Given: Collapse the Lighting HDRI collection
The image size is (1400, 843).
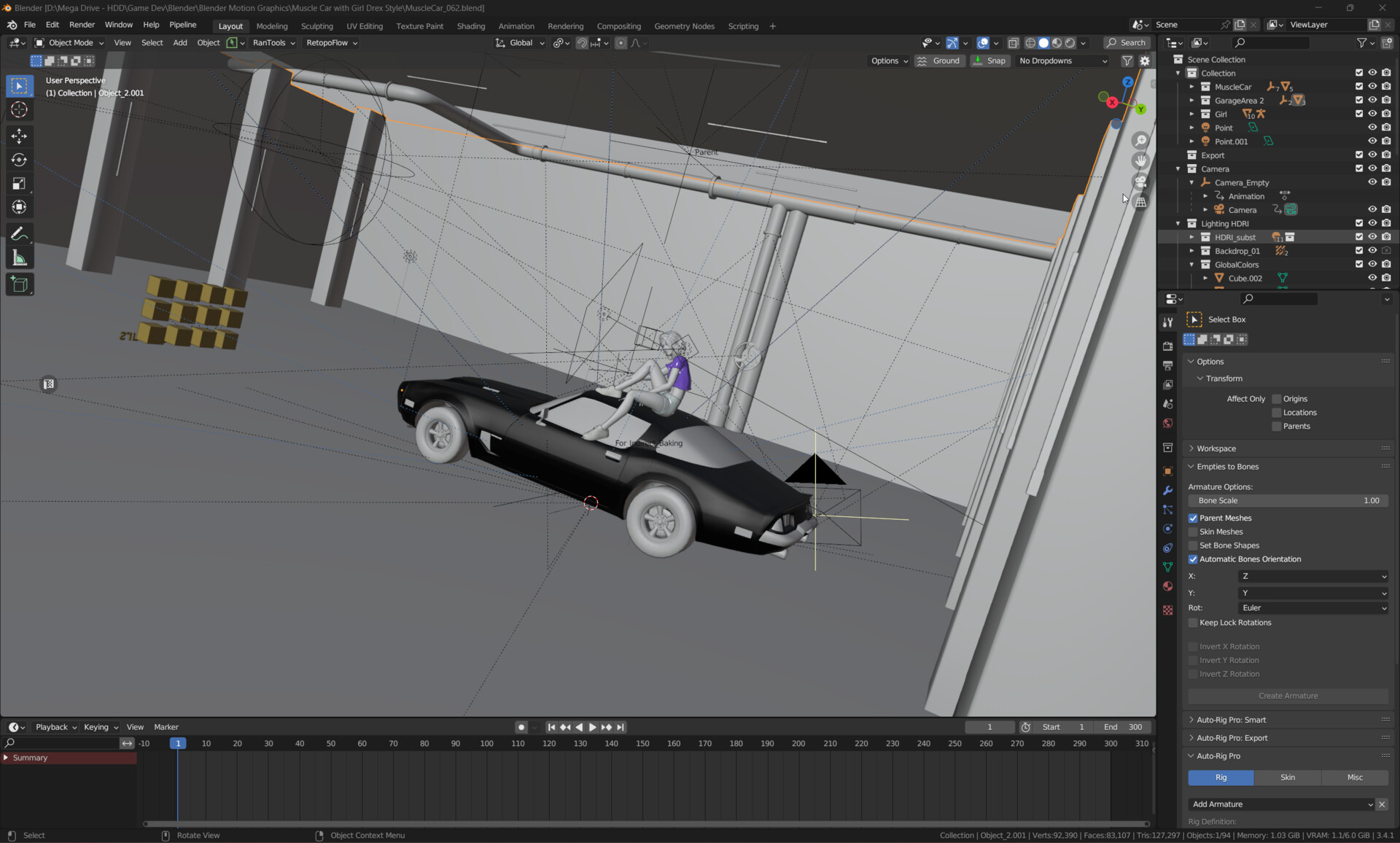Looking at the screenshot, I should [1178, 223].
